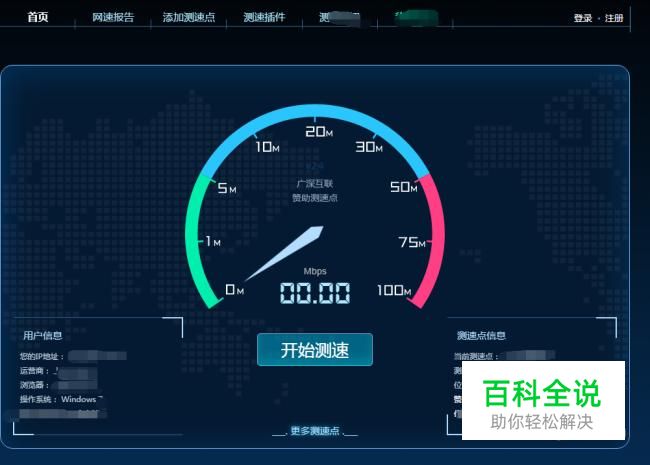The height and width of the screenshot is (465, 650).
Task: Click the 20M mark on the gauge
Action: [319, 132]
